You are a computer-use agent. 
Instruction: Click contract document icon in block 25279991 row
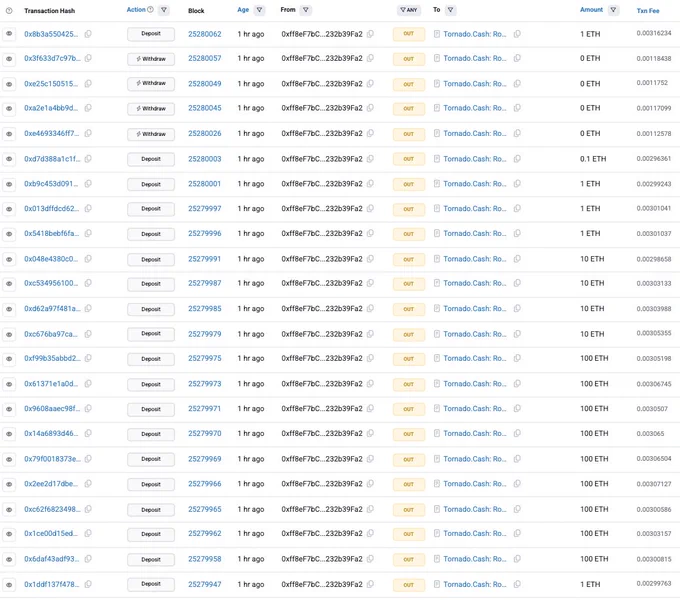click(437, 259)
